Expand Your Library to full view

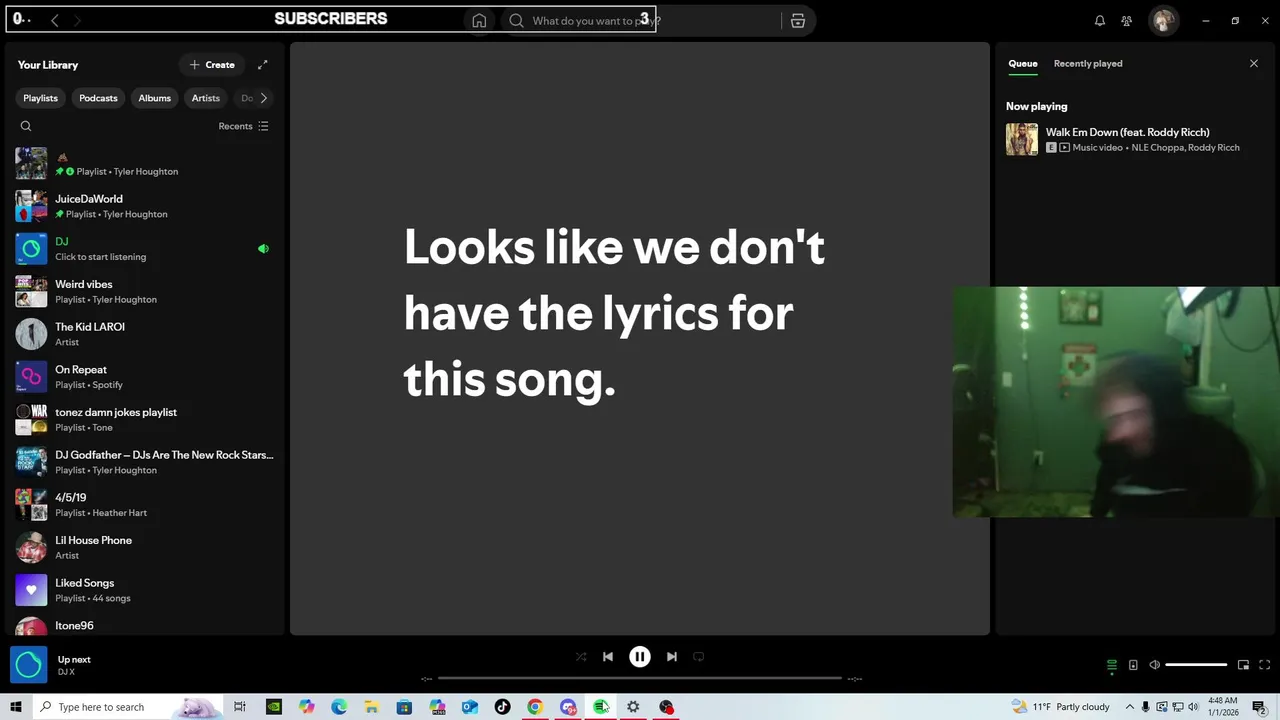pos(262,65)
